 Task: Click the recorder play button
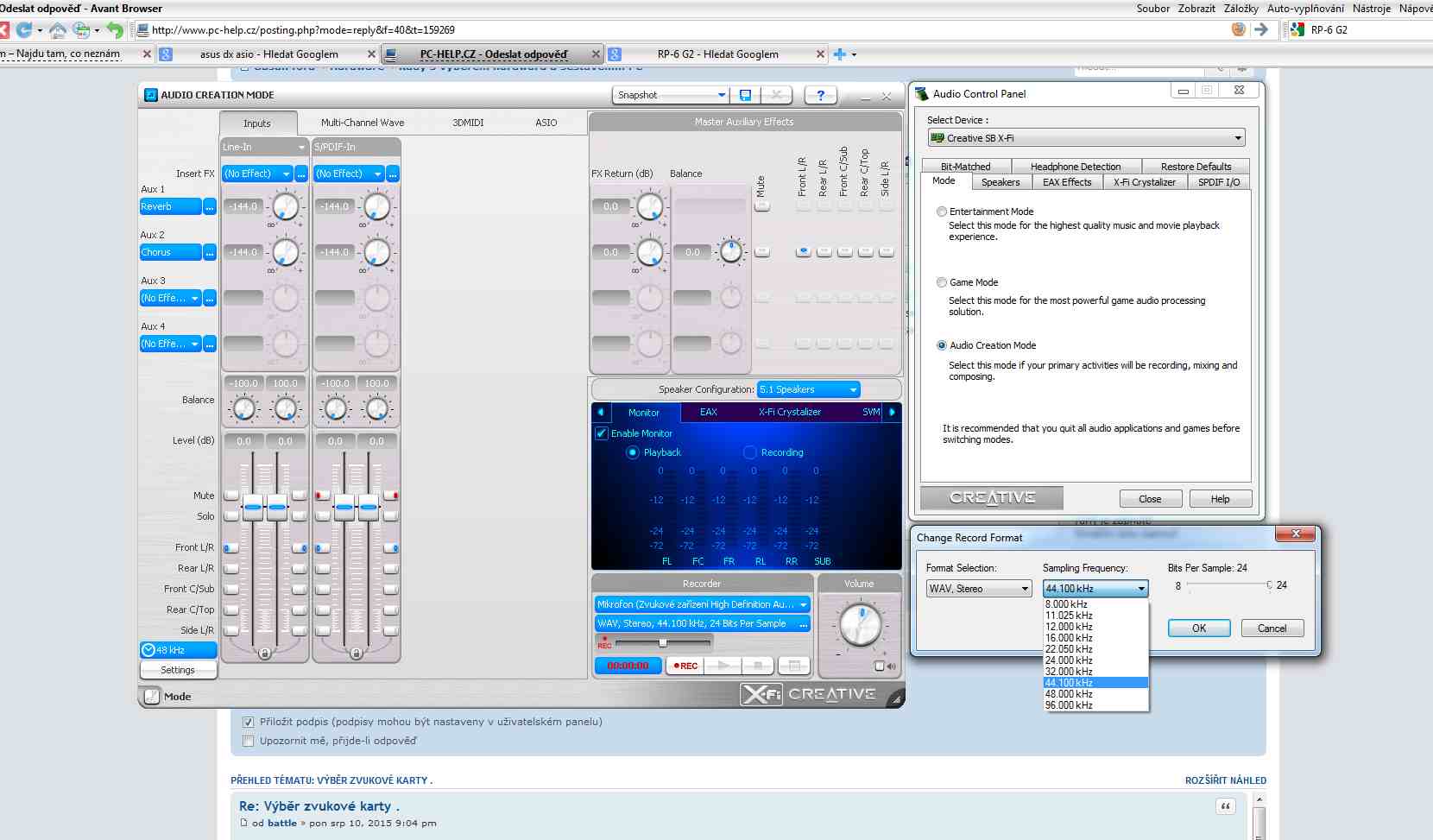723,666
